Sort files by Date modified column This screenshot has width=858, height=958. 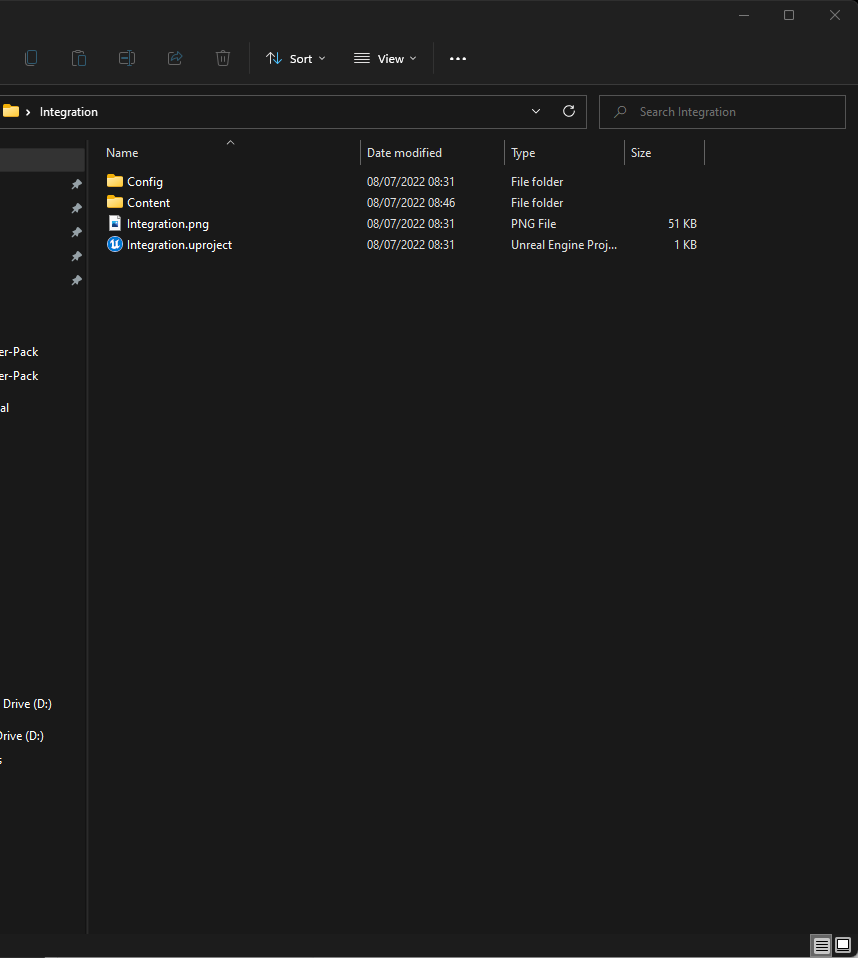click(x=404, y=153)
